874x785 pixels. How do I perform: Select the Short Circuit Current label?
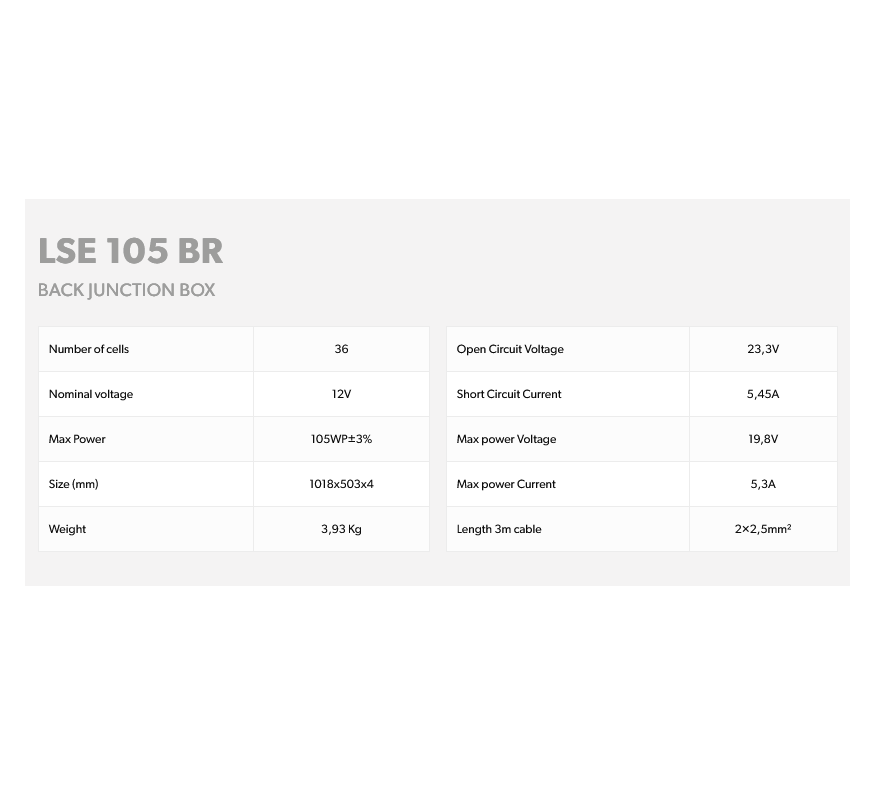pyautogui.click(x=509, y=394)
